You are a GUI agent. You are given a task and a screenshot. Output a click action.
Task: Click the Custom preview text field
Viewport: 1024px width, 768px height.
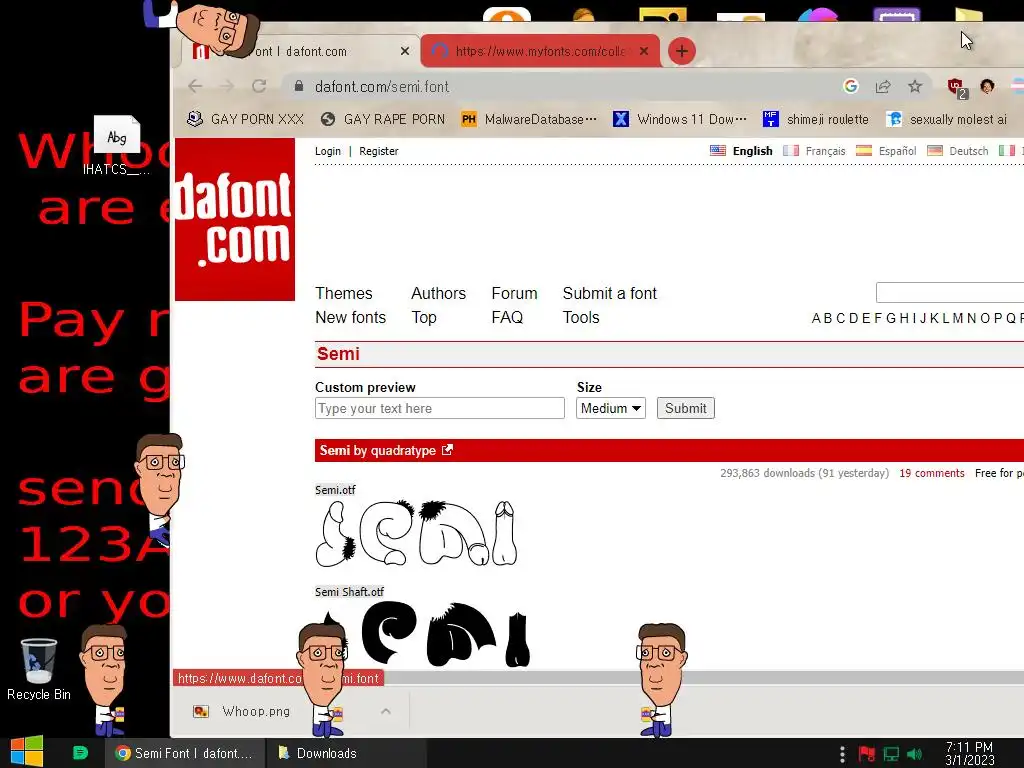coord(440,408)
